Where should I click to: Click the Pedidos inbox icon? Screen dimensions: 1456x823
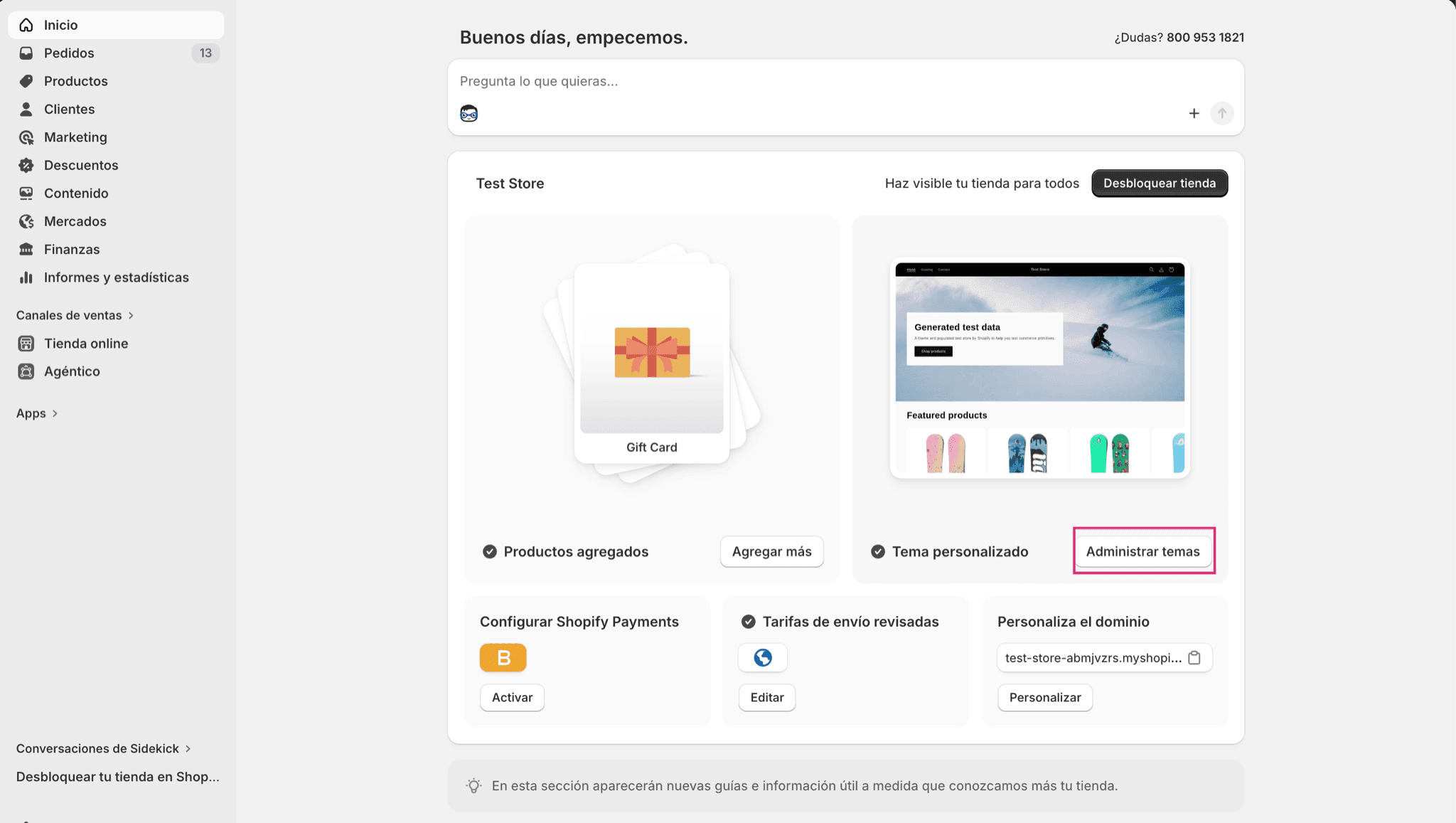[26, 53]
